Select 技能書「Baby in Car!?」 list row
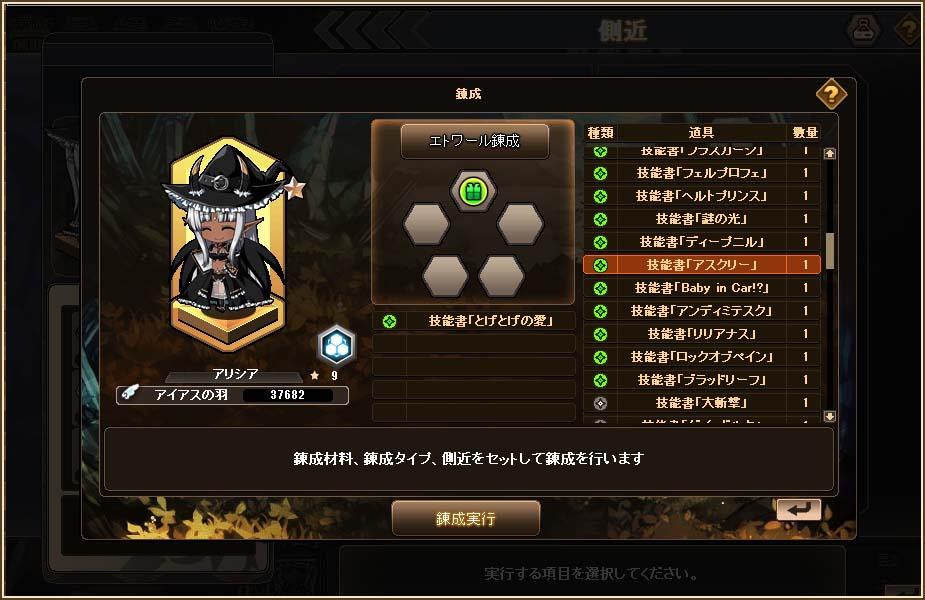 (701, 288)
